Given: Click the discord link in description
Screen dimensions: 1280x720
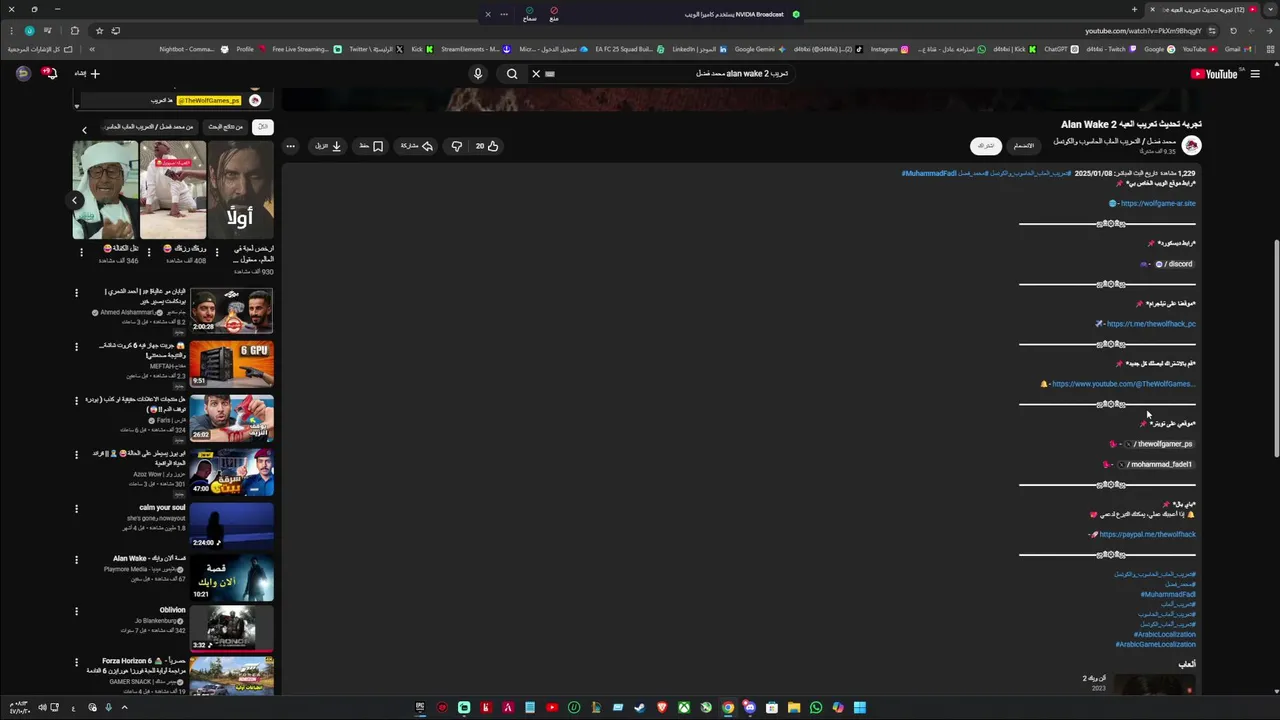Looking at the screenshot, I should tap(1174, 264).
